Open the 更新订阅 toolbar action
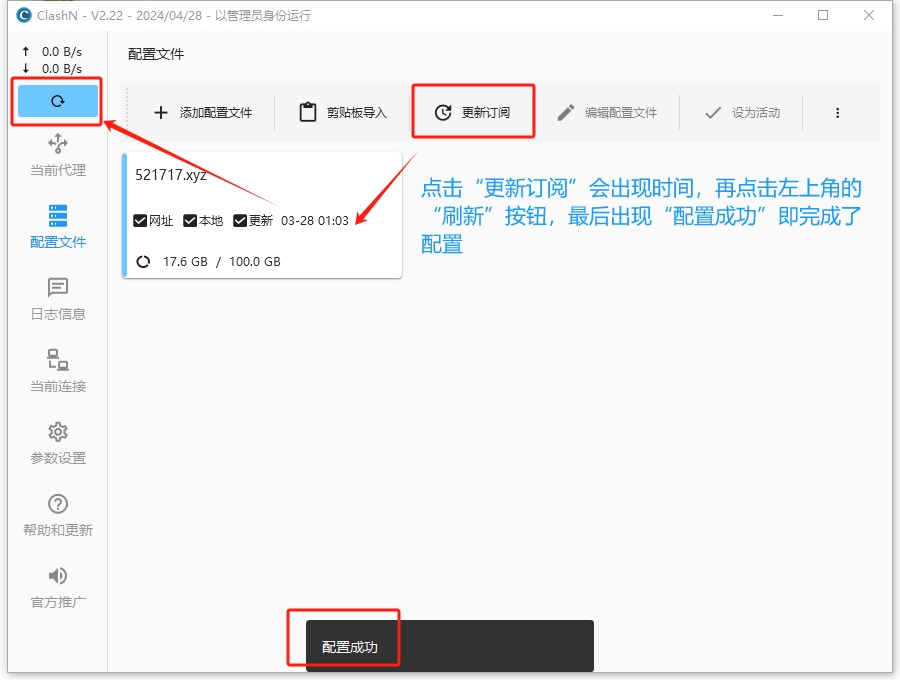 [x=473, y=113]
